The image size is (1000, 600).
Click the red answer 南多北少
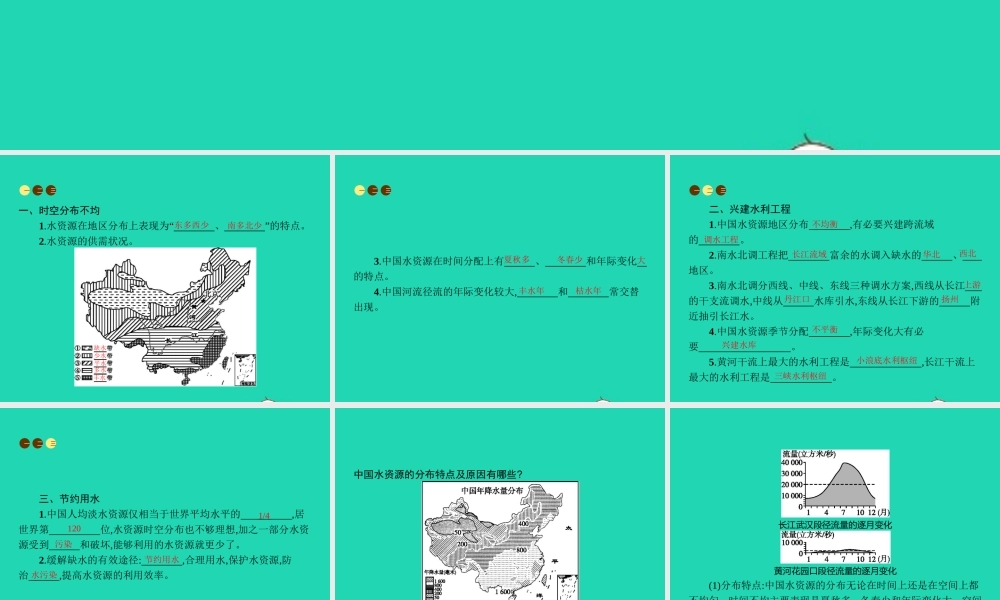click(245, 225)
